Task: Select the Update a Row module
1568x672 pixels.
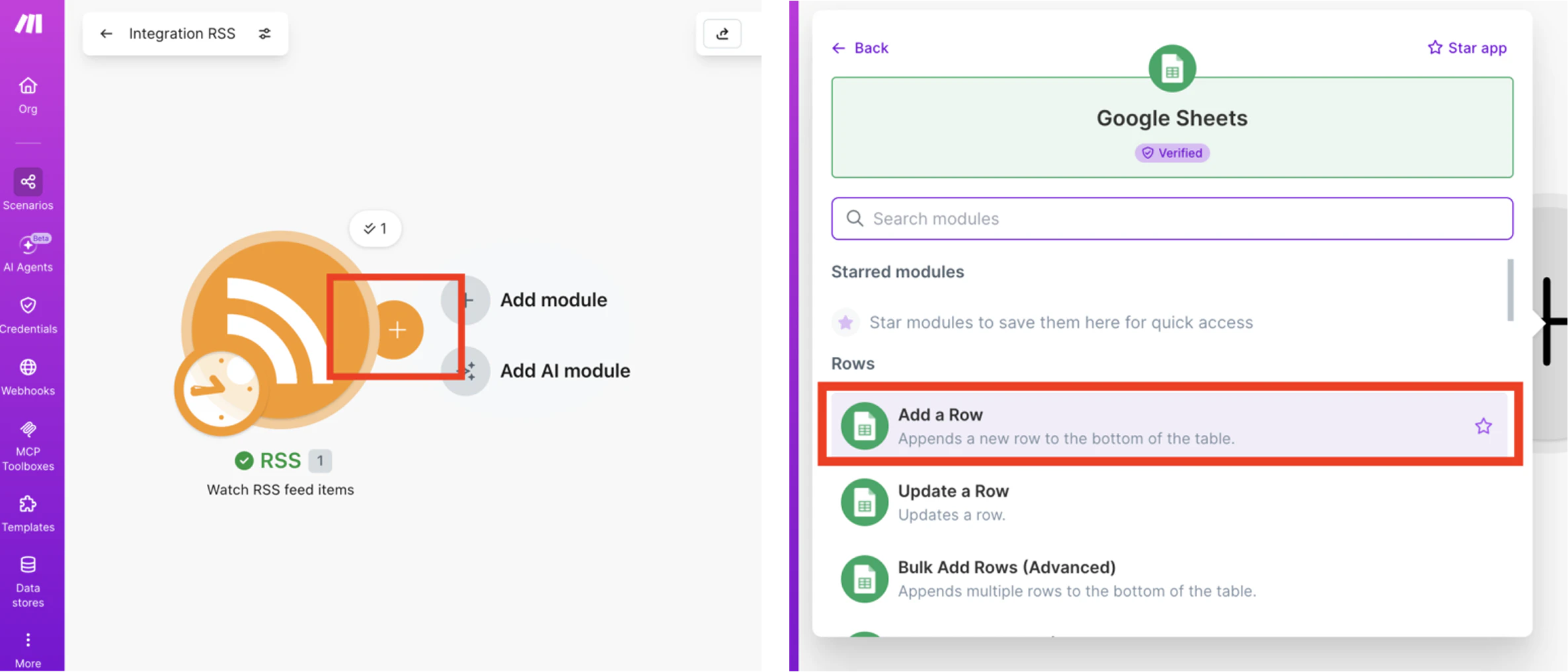Action: pyautogui.click(x=1169, y=502)
